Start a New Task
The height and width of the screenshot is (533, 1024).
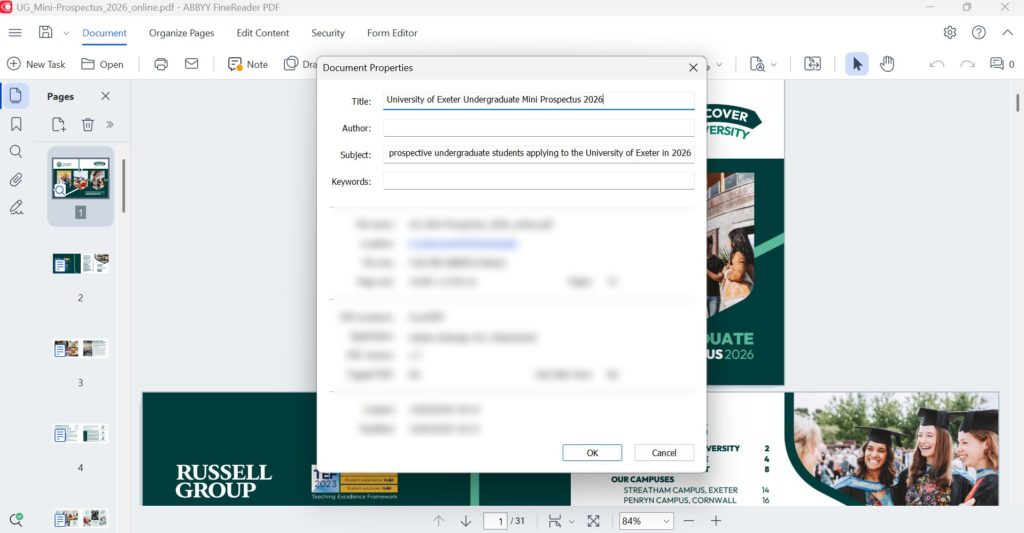click(36, 64)
